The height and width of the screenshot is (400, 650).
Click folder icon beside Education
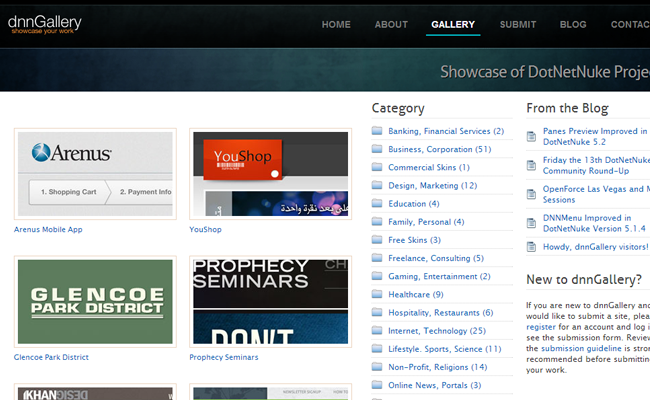click(377, 204)
